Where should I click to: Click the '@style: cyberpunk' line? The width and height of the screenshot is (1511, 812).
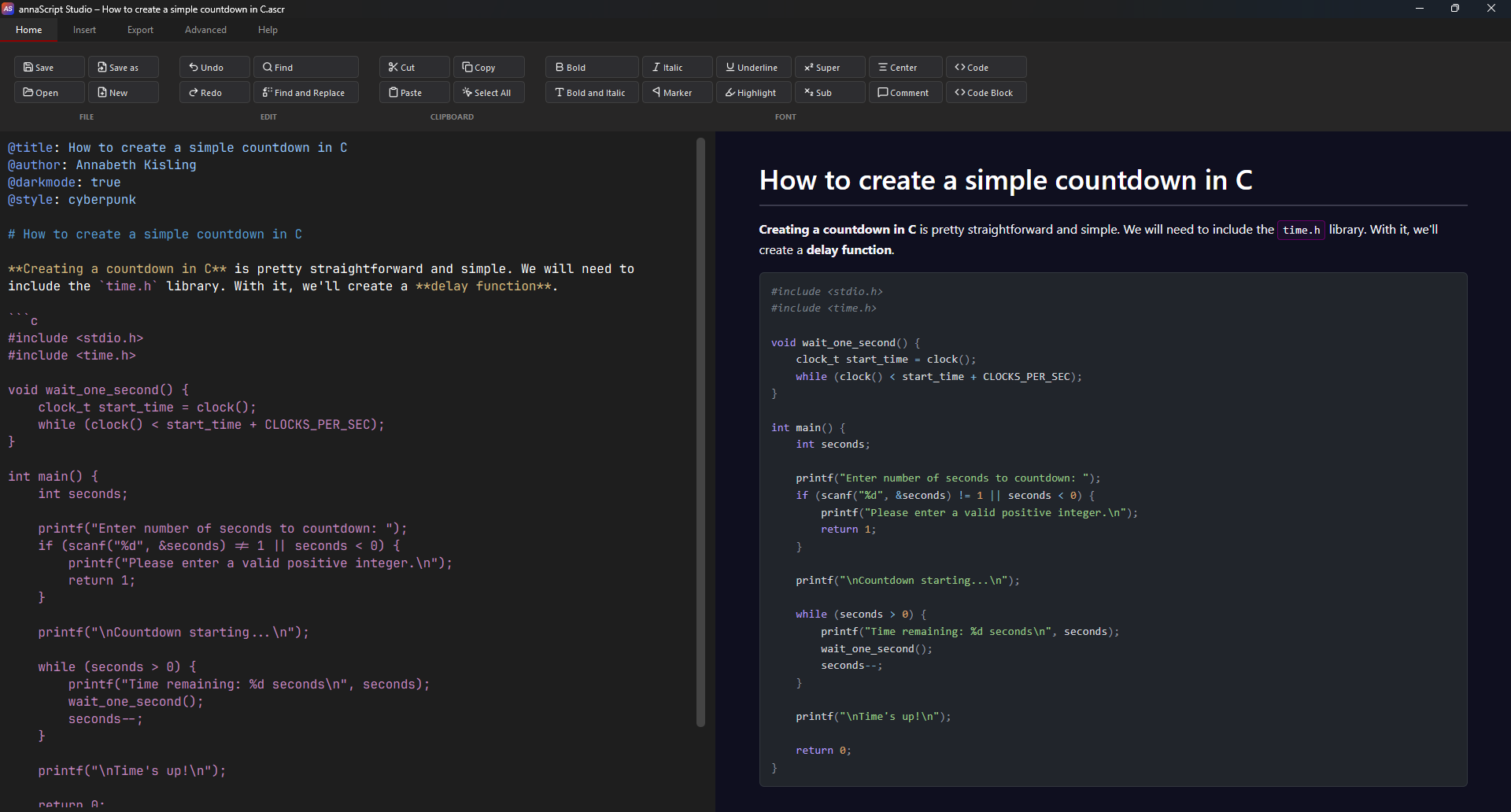pyautogui.click(x=72, y=200)
